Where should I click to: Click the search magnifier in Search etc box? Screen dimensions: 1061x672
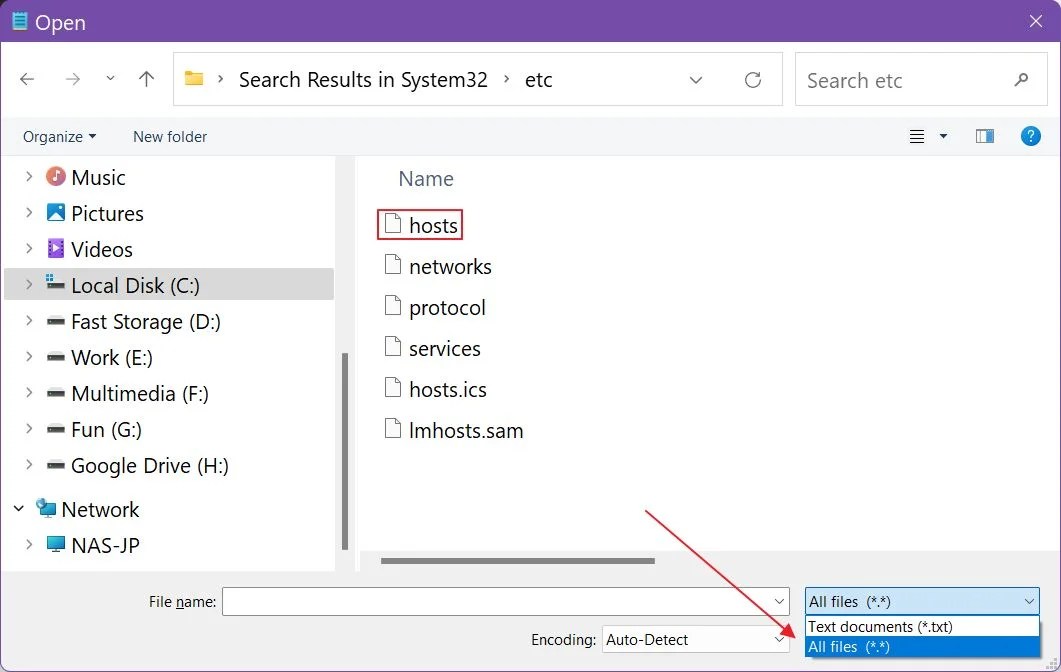[1021, 79]
